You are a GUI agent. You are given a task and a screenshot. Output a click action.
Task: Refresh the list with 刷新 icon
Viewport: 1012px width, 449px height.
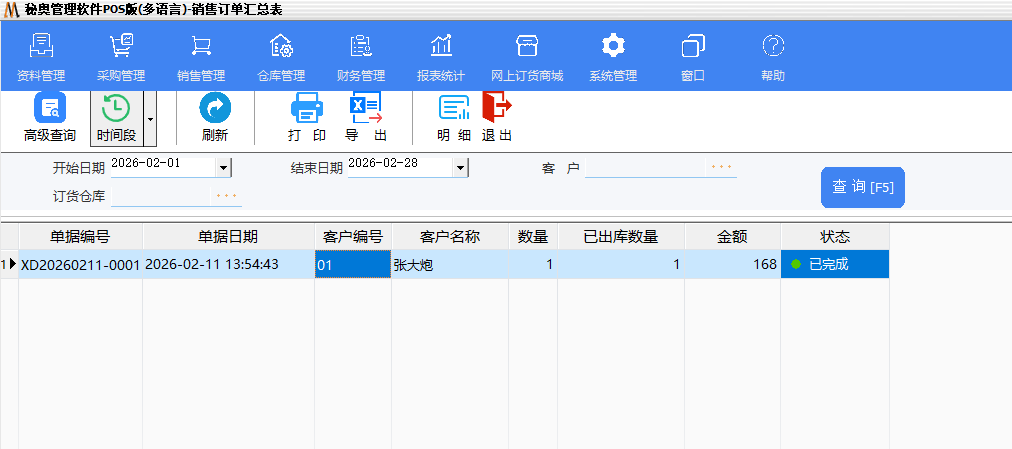(x=215, y=117)
